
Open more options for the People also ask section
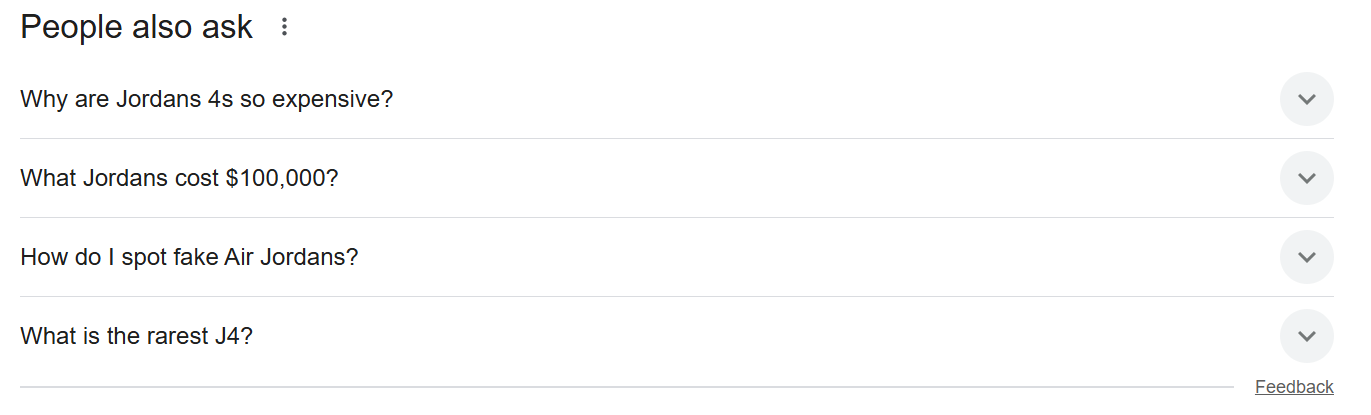(x=284, y=28)
